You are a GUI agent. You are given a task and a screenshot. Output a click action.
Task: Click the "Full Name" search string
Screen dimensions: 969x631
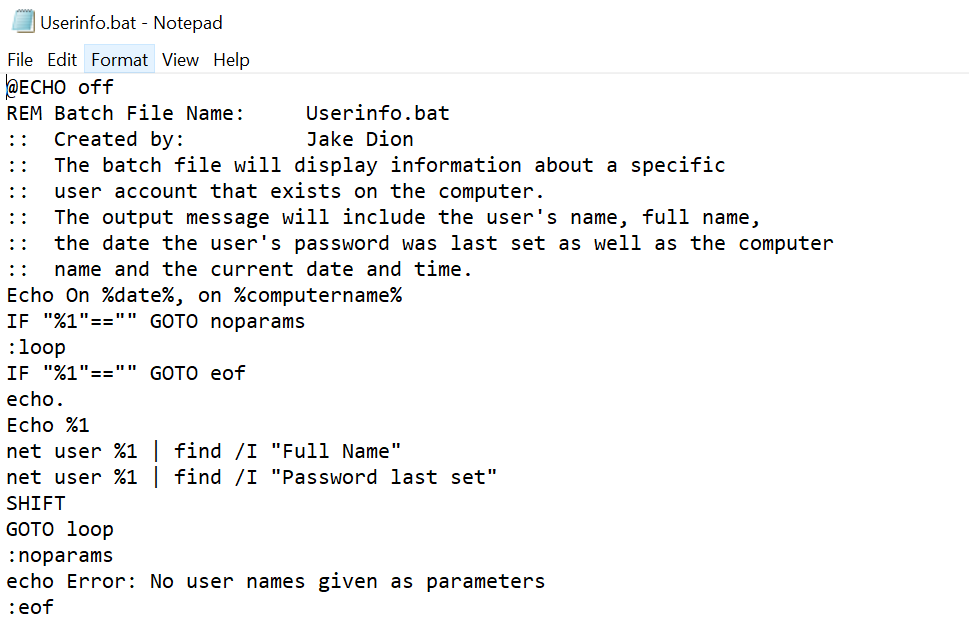click(x=336, y=451)
